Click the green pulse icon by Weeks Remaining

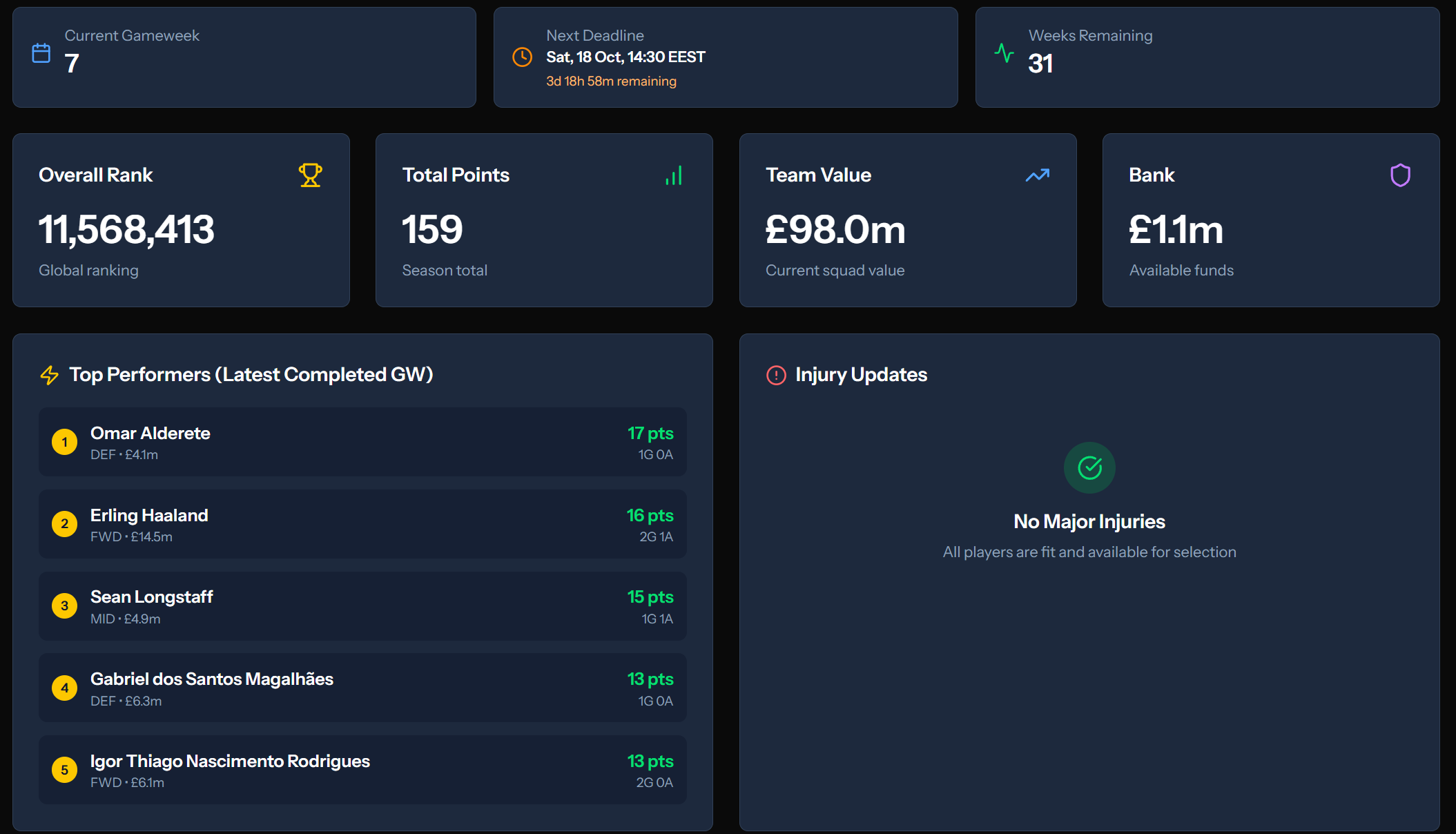point(1004,53)
